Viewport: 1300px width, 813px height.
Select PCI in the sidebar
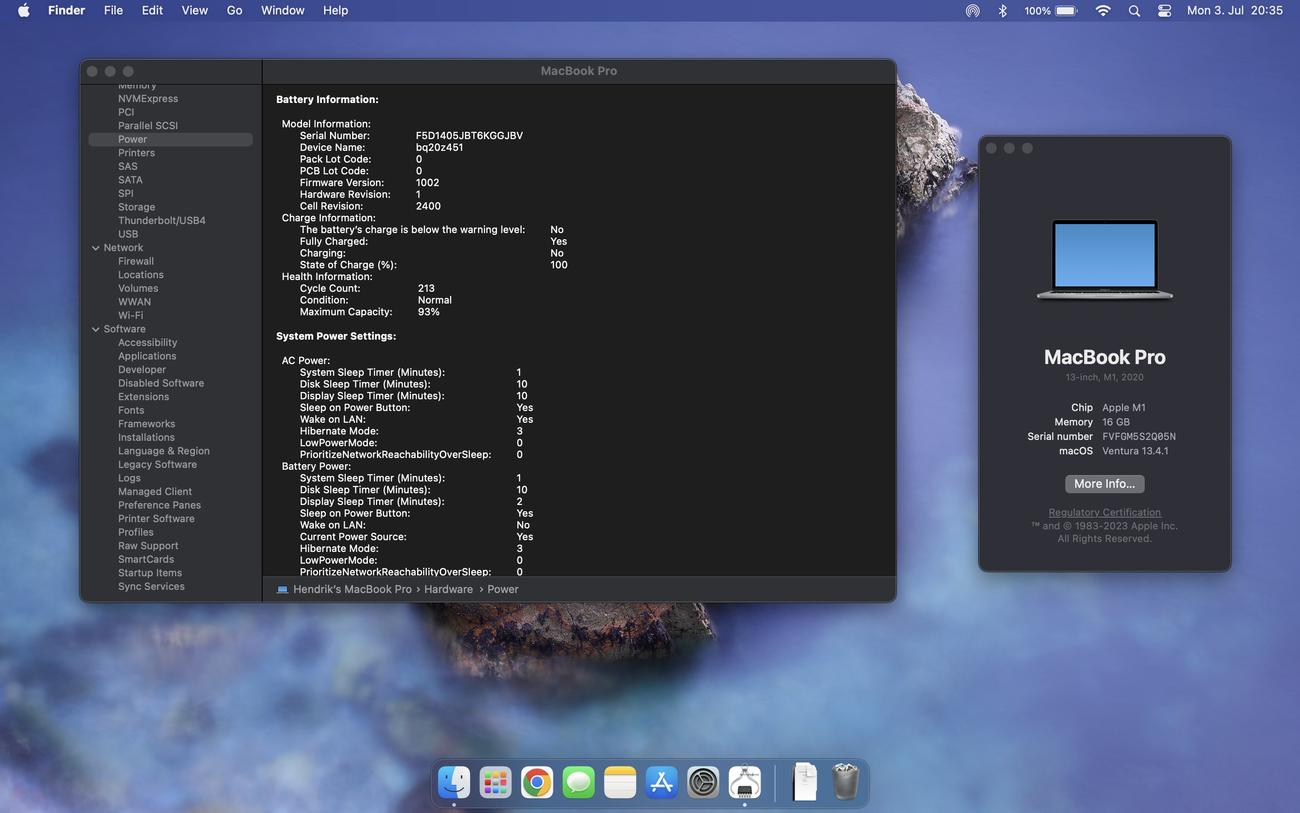tap(126, 112)
